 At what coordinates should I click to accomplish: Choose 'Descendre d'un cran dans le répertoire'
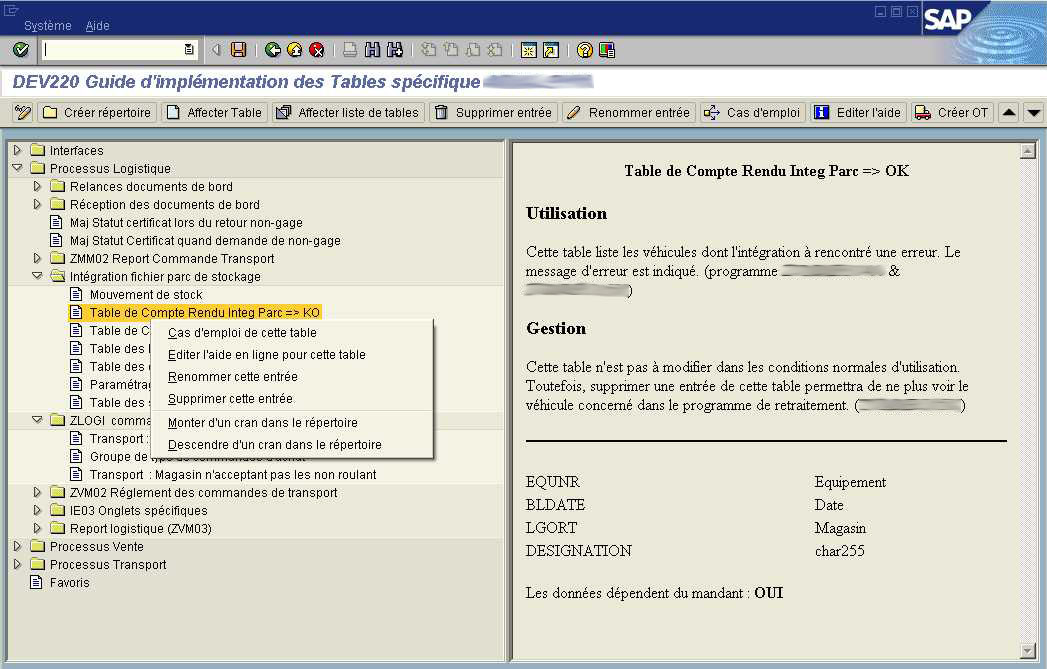pos(274,445)
